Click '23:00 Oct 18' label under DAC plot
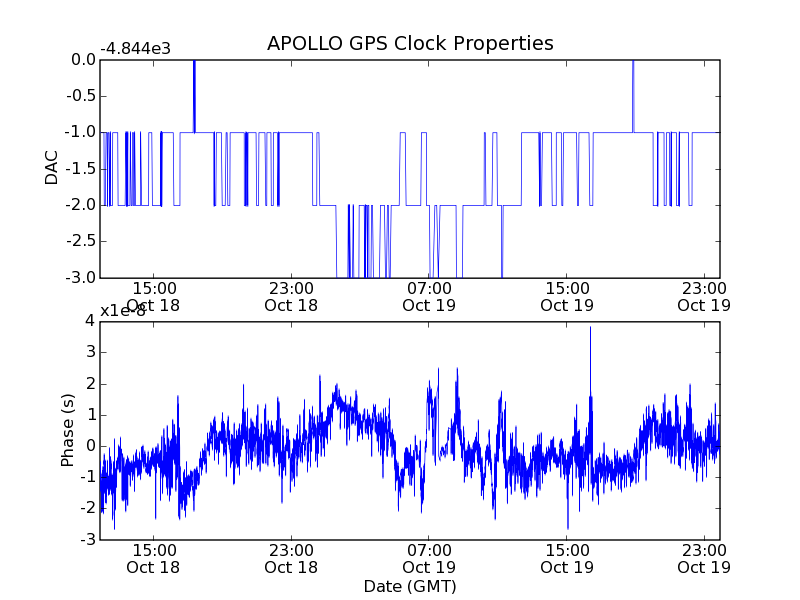Image resolution: width=800 pixels, height=600 pixels. 291,297
